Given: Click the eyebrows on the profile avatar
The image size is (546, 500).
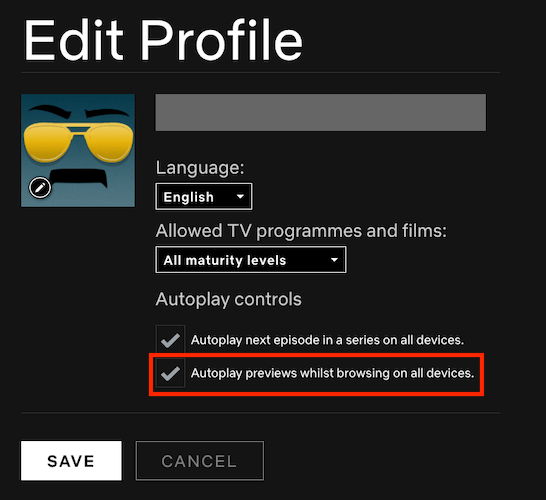Looking at the screenshot, I should click(x=78, y=111).
